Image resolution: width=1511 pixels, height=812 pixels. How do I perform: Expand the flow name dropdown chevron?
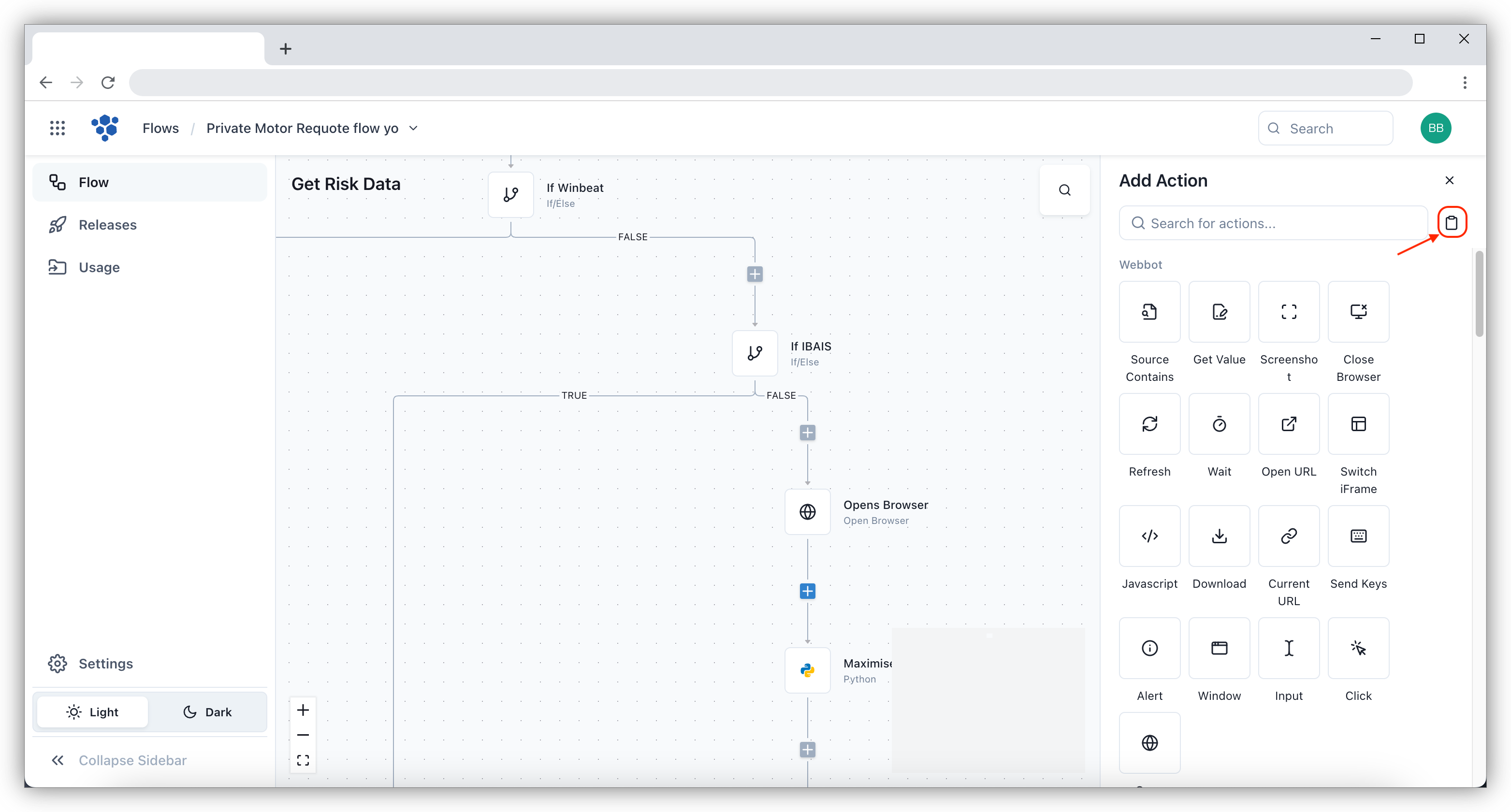pyautogui.click(x=414, y=128)
